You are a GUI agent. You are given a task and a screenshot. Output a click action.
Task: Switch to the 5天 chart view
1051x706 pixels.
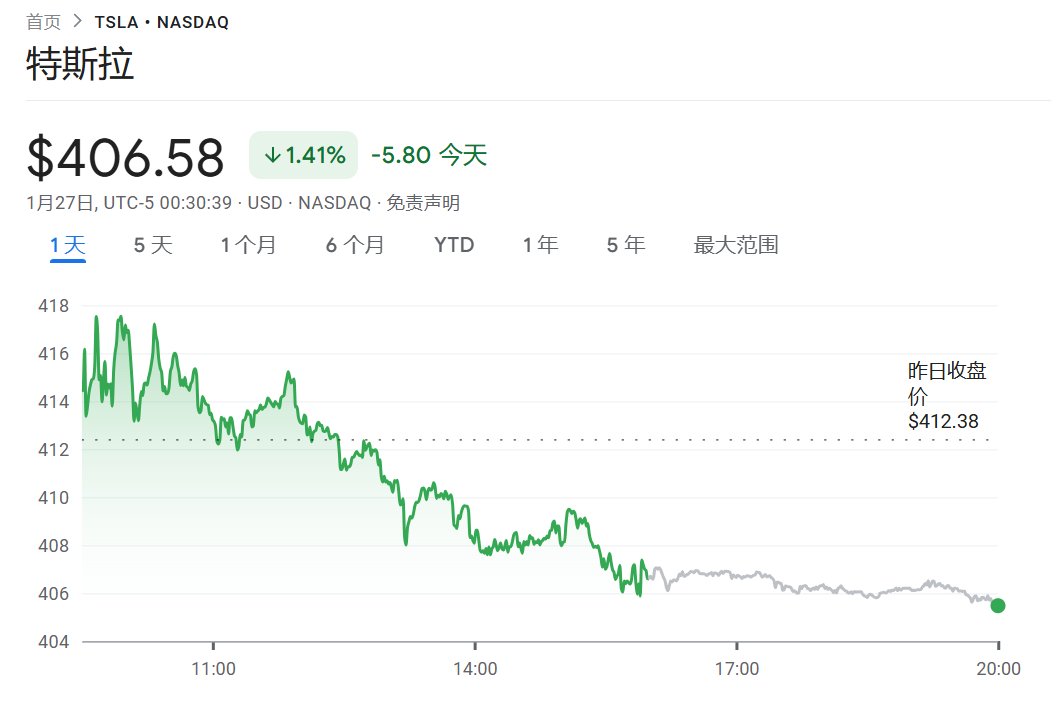pos(151,244)
